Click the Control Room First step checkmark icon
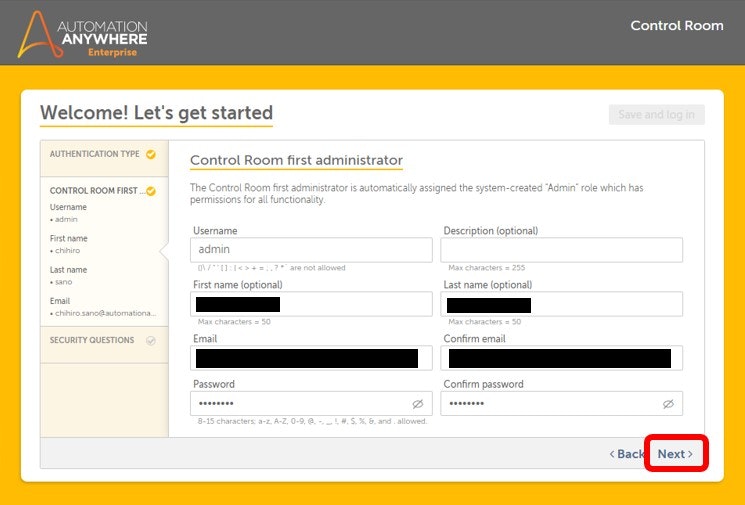Screen dimensions: 745x505 151,191
